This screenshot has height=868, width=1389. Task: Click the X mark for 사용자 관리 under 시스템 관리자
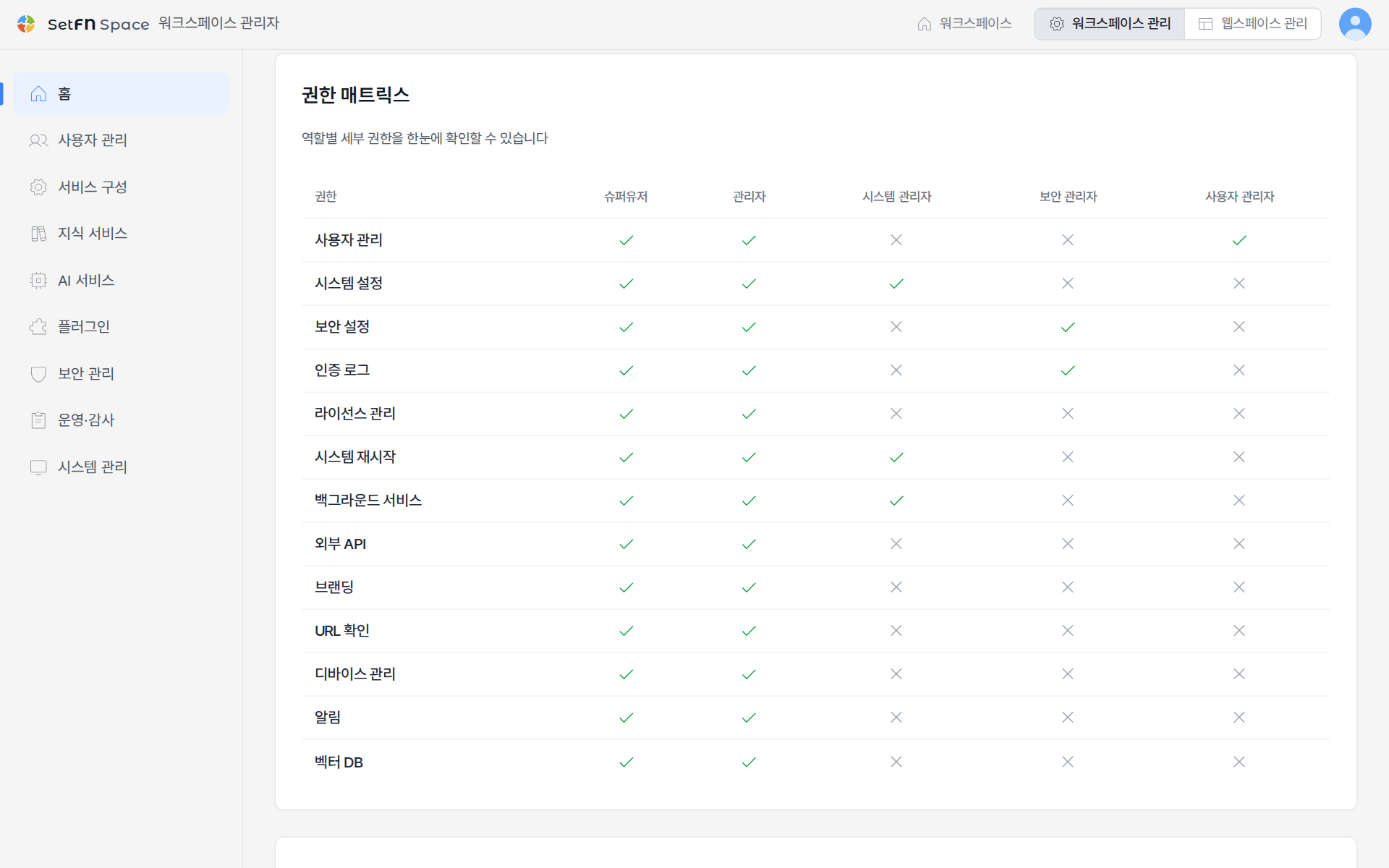896,240
